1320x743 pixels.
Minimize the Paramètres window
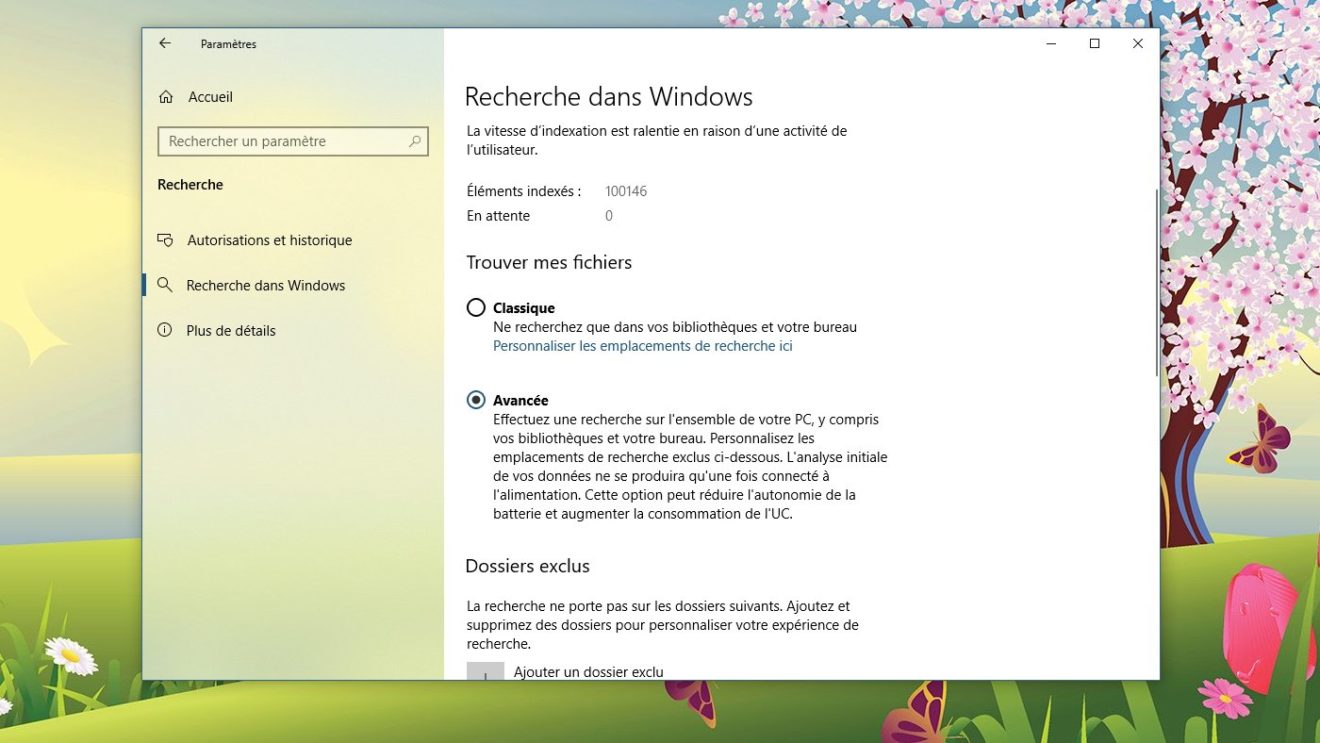[x=1051, y=43]
